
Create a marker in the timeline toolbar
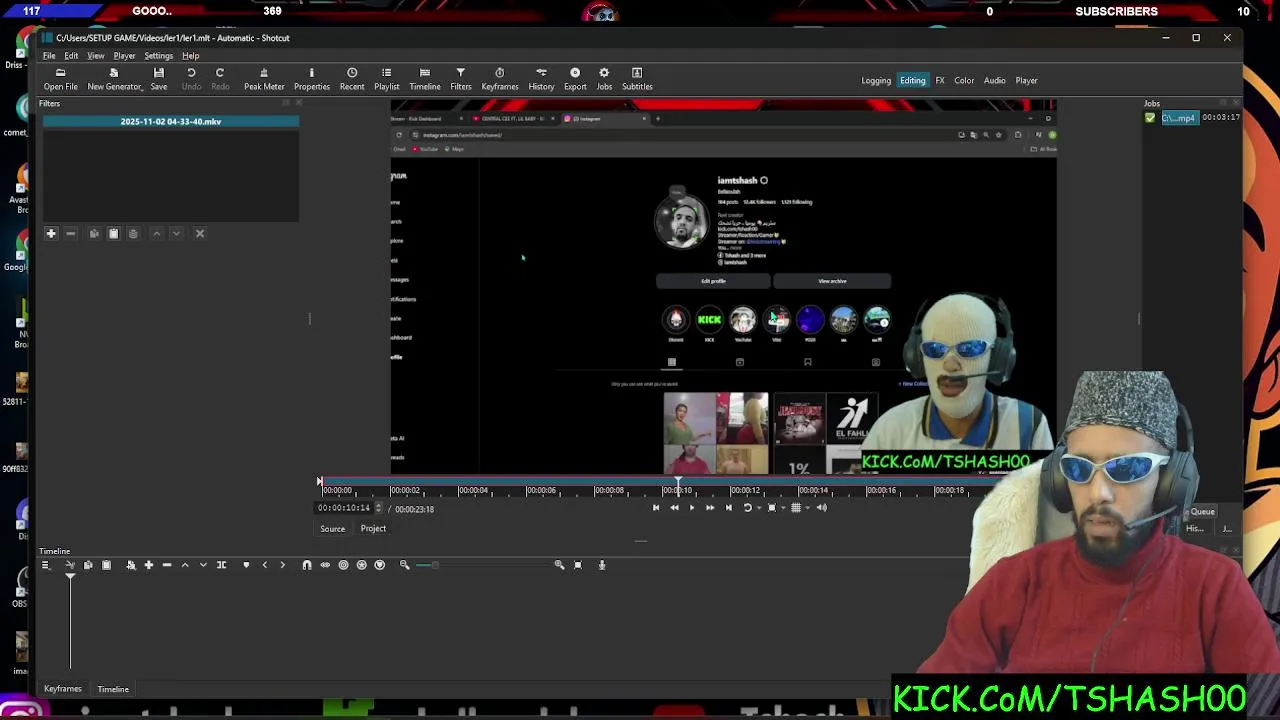[x=246, y=565]
